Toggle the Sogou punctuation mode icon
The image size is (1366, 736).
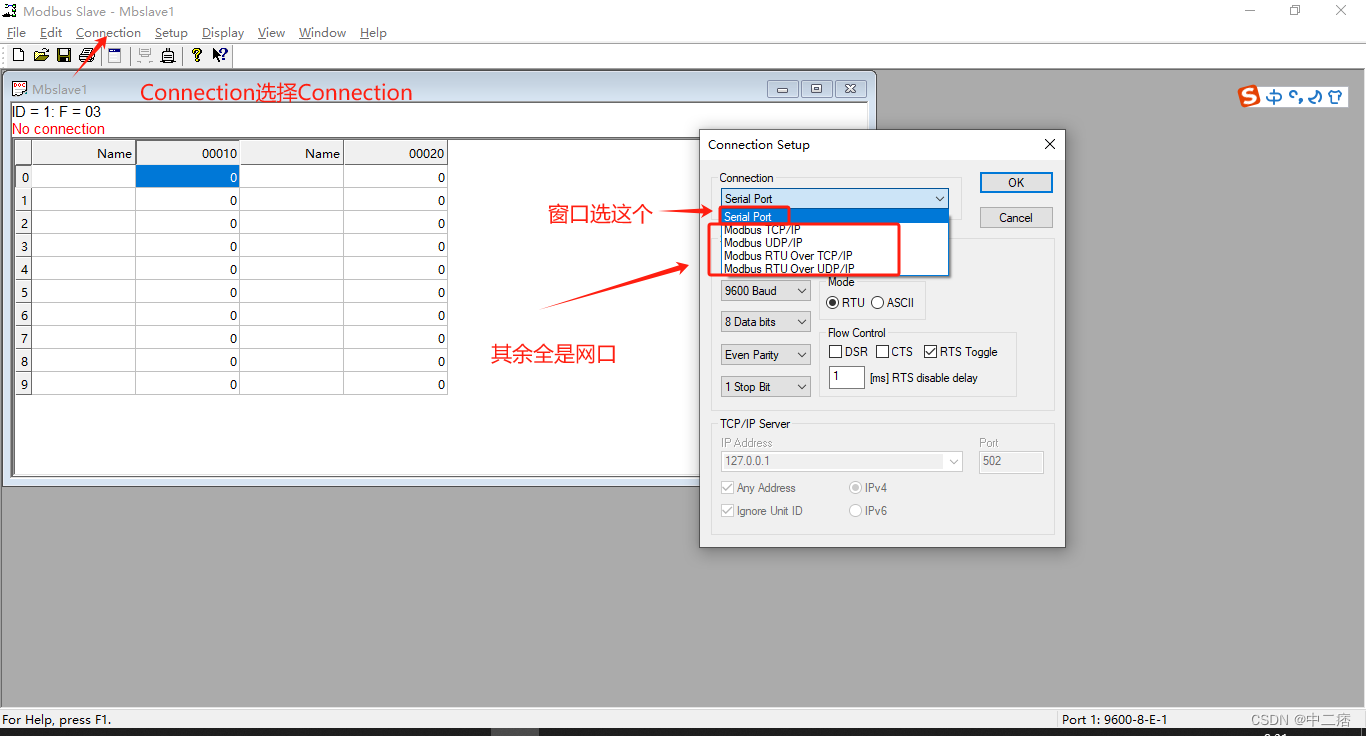1295,97
